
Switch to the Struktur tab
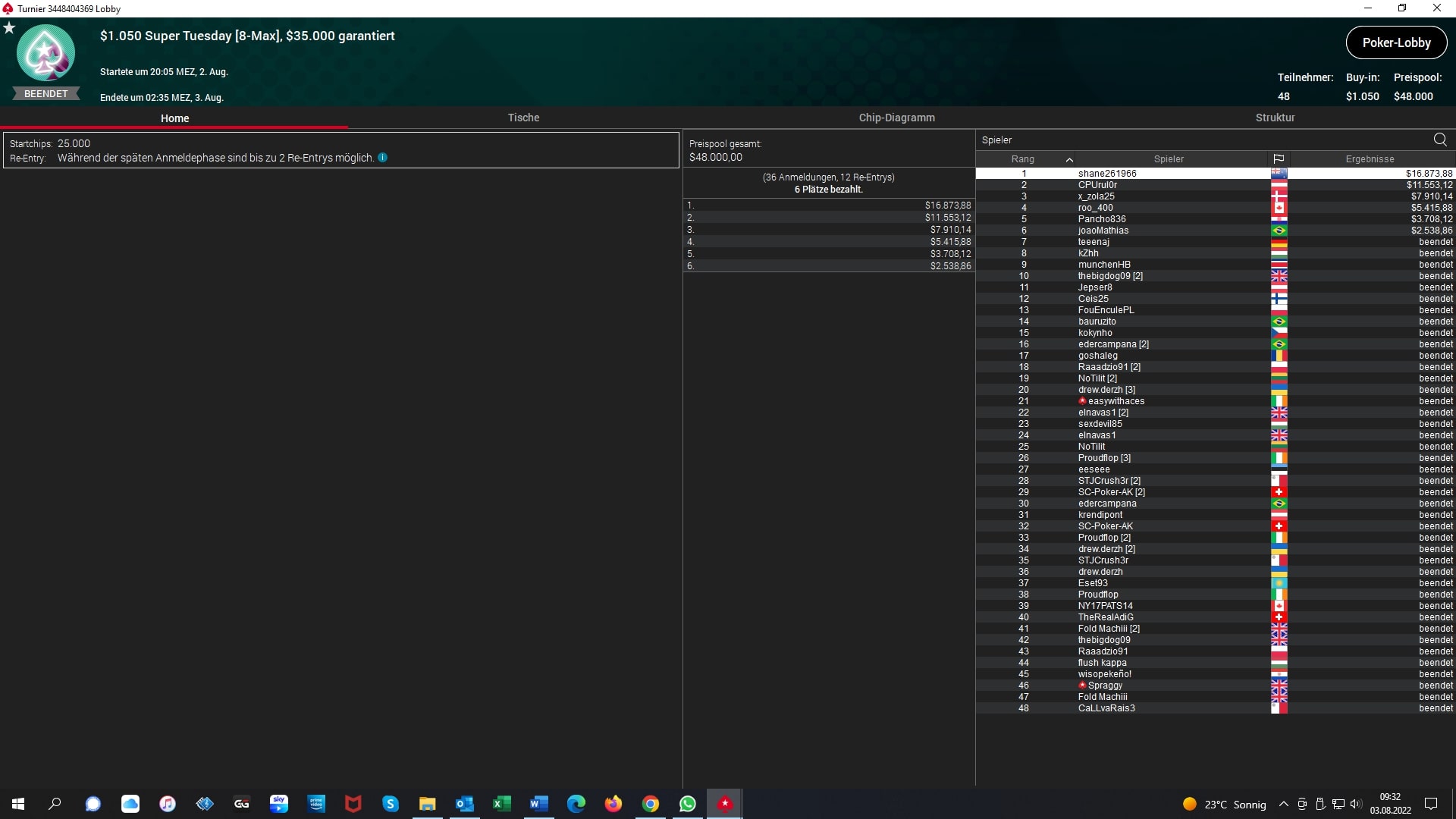point(1275,118)
